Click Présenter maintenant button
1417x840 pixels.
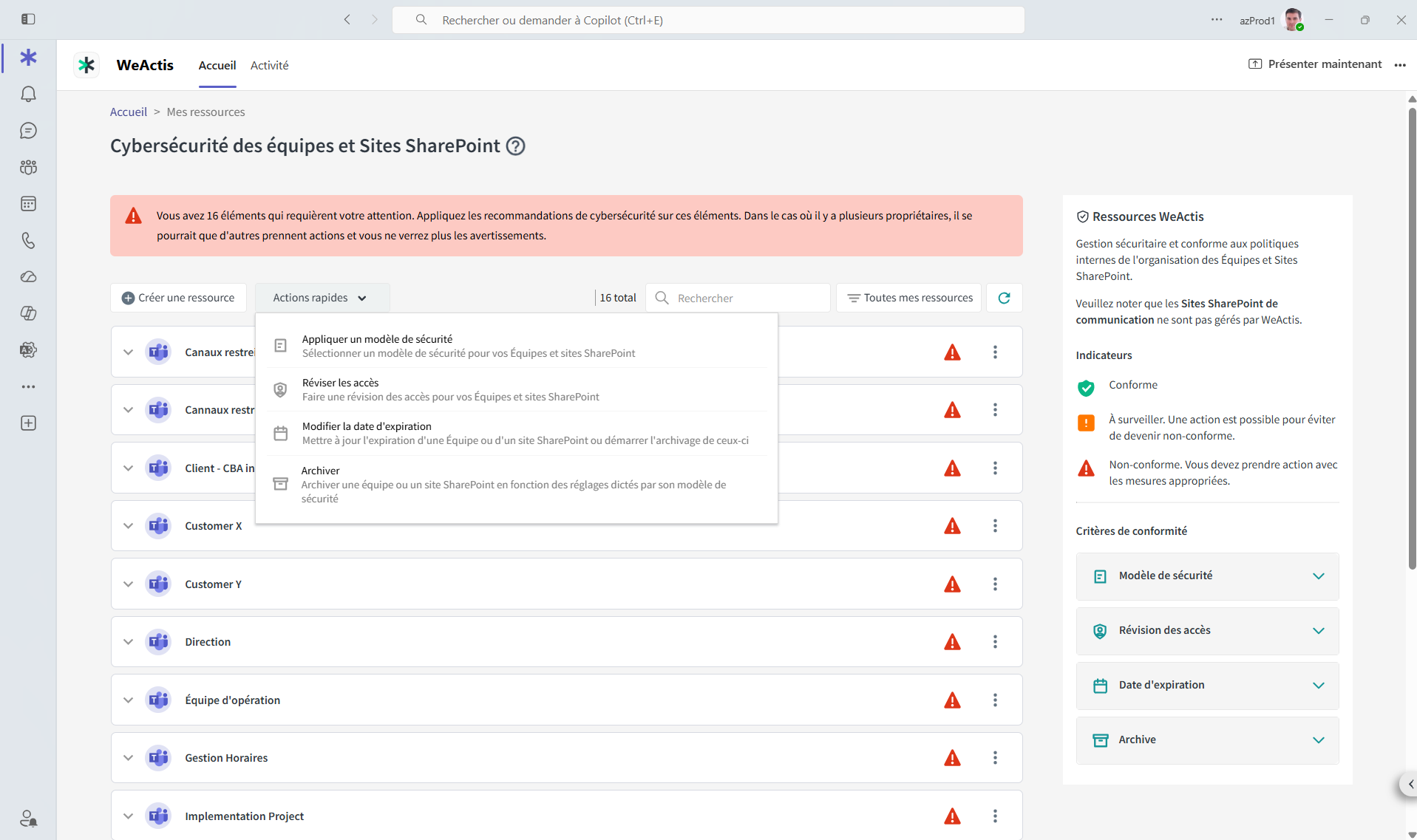point(1315,64)
